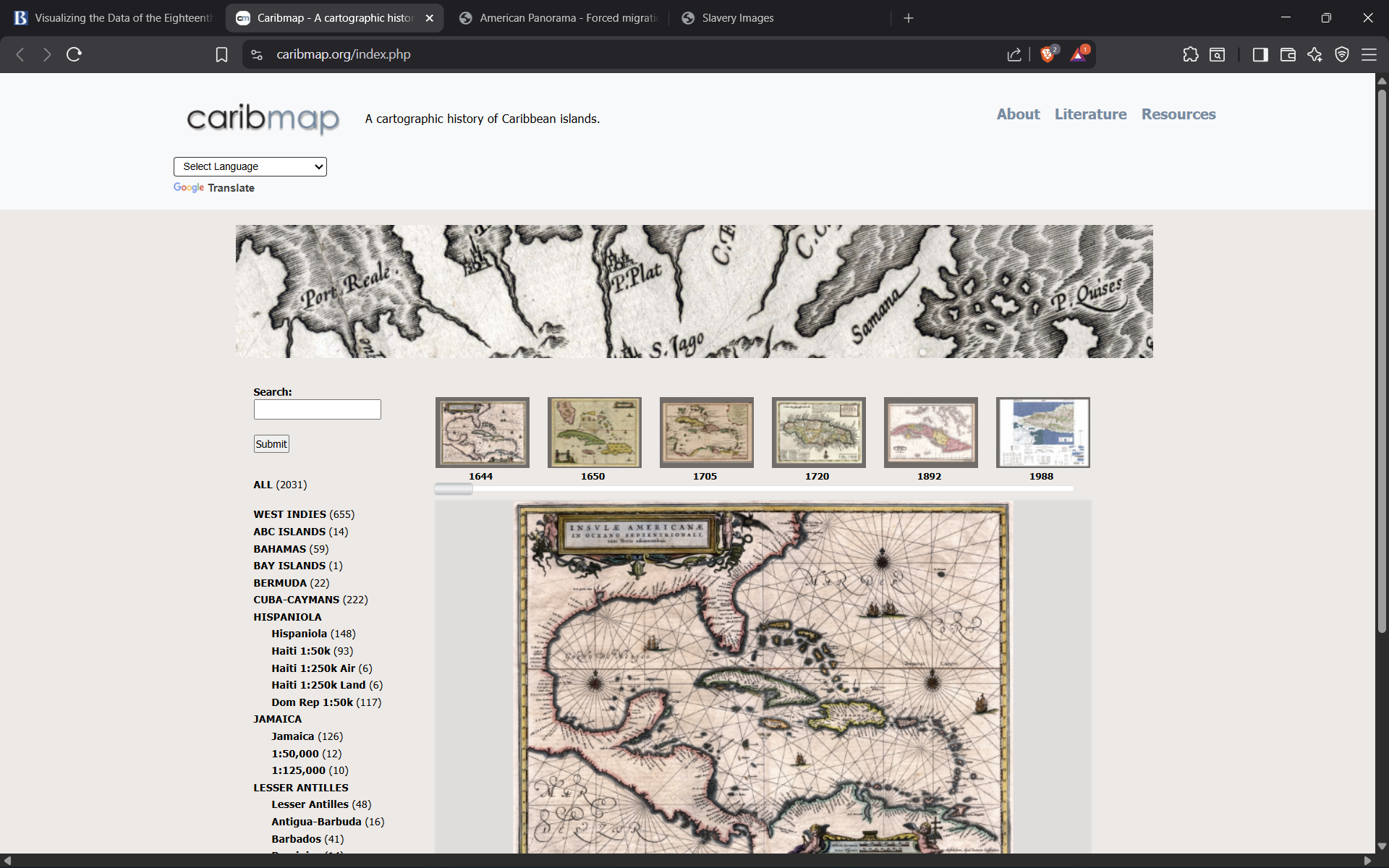The width and height of the screenshot is (1389, 868).
Task: Switch to the Slavery Images tab
Action: pos(737,17)
